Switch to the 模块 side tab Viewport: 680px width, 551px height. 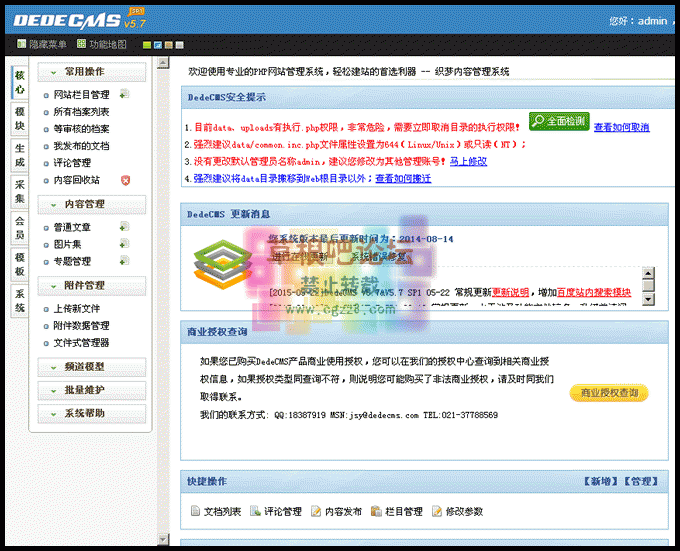(20, 119)
